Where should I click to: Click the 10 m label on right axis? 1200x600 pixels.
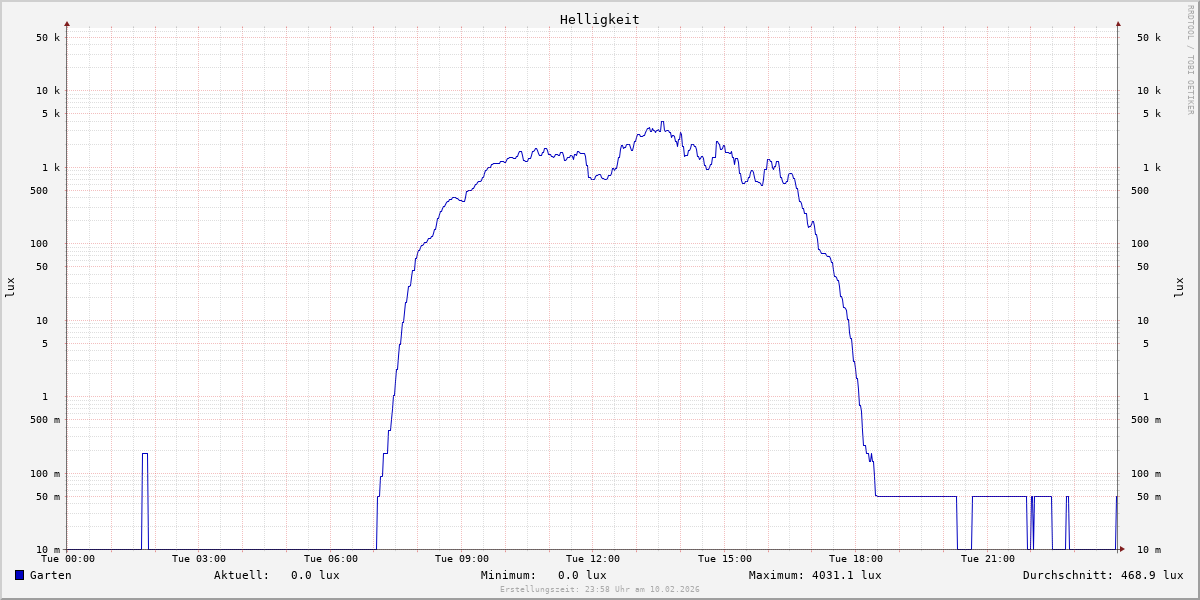coord(1149,550)
